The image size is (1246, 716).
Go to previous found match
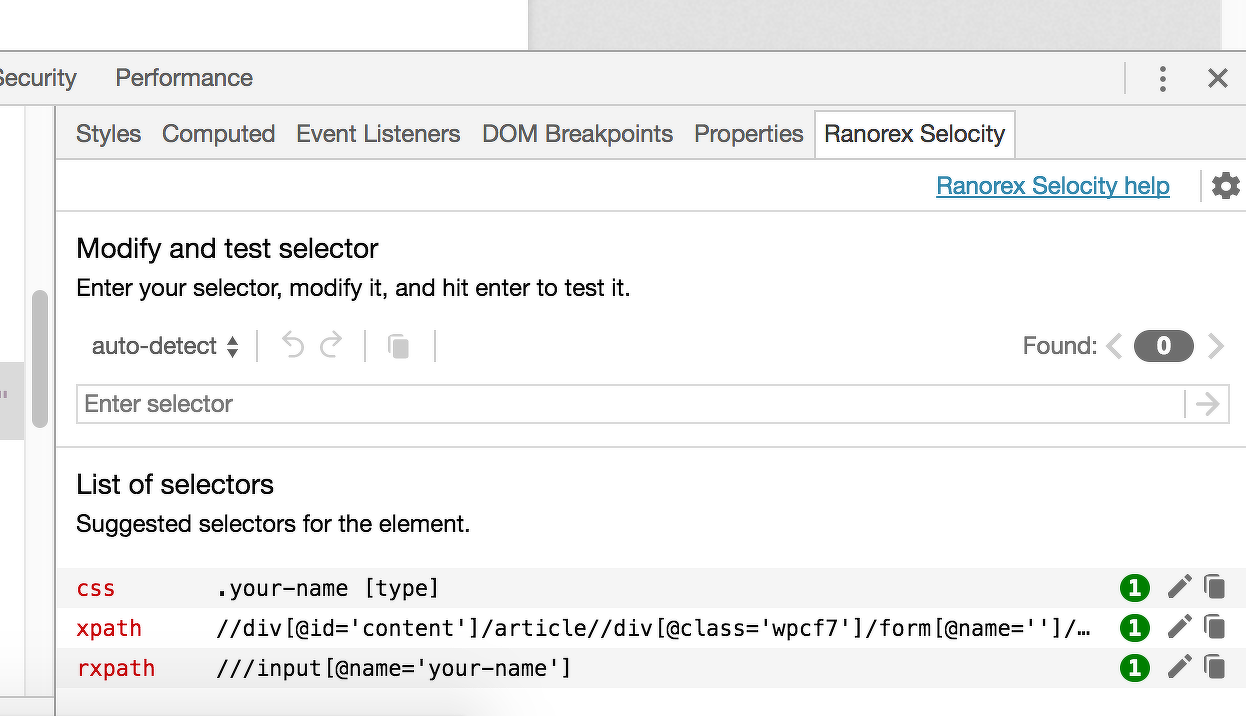click(1115, 346)
